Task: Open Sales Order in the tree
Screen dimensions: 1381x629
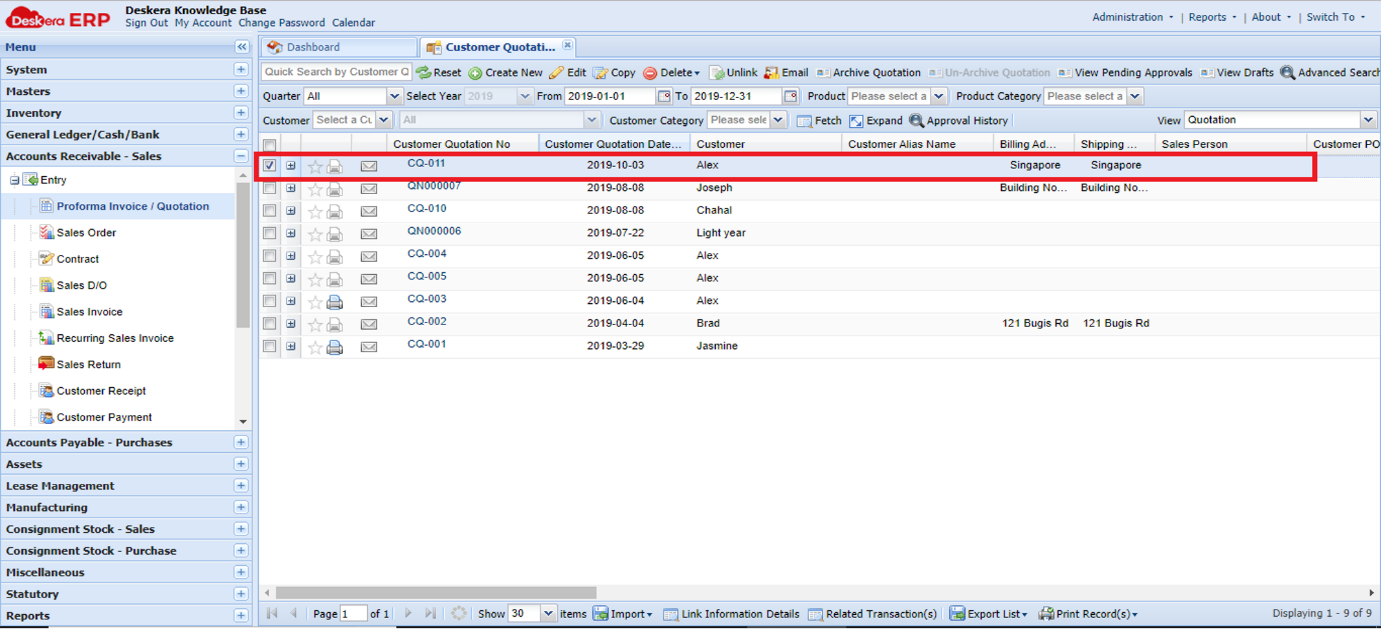Action: click(86, 233)
